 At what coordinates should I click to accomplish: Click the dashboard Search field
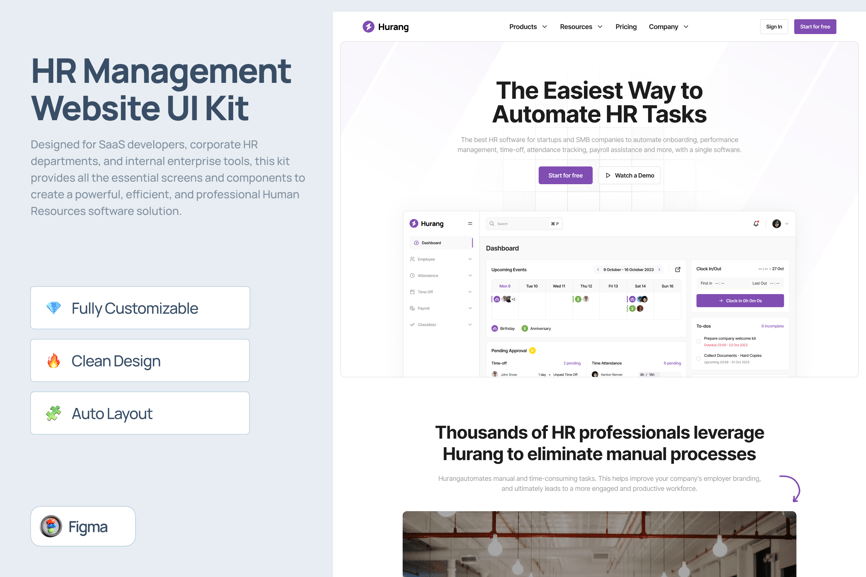pyautogui.click(x=522, y=224)
